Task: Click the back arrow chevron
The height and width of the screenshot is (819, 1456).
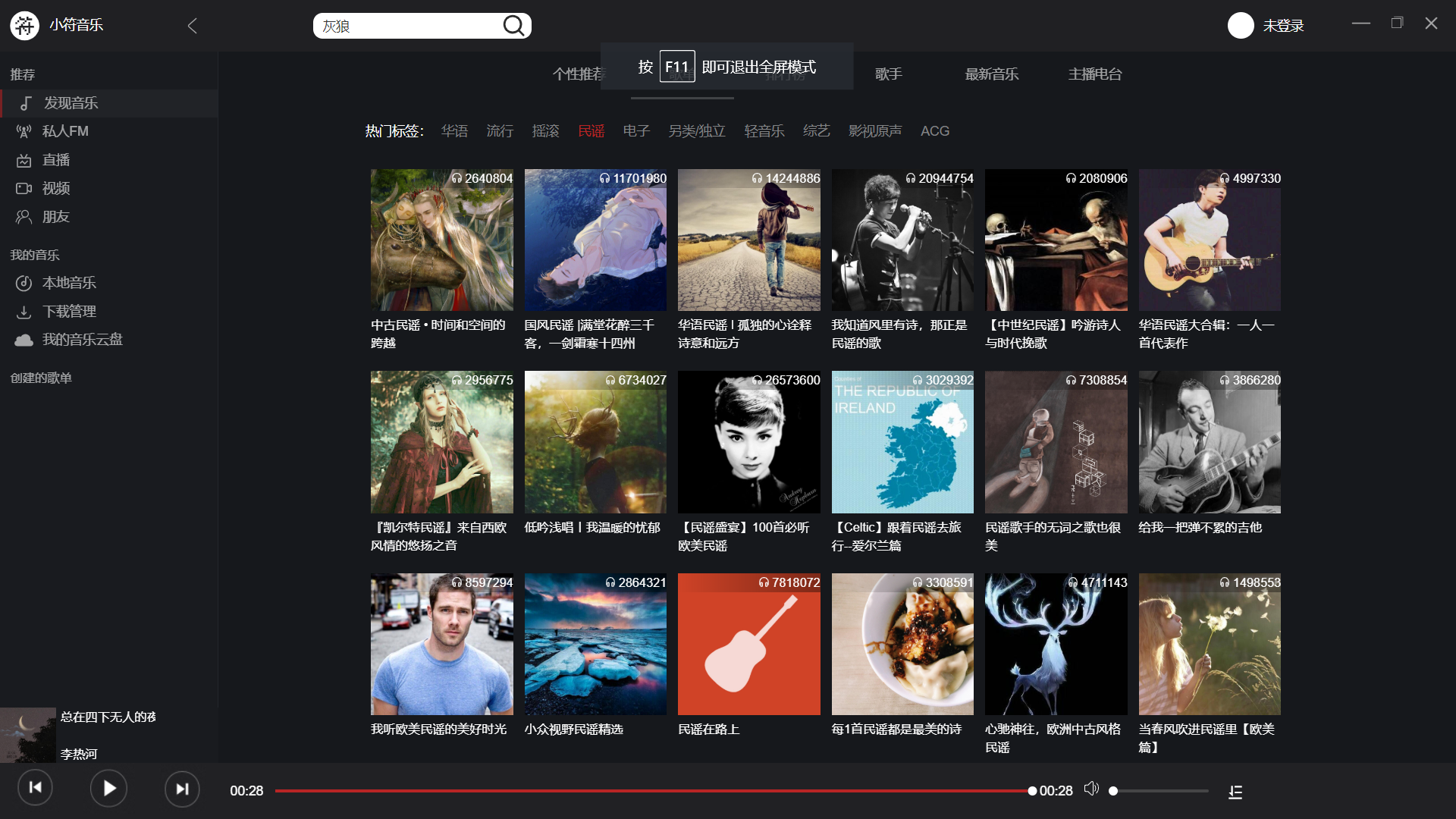Action: [192, 26]
